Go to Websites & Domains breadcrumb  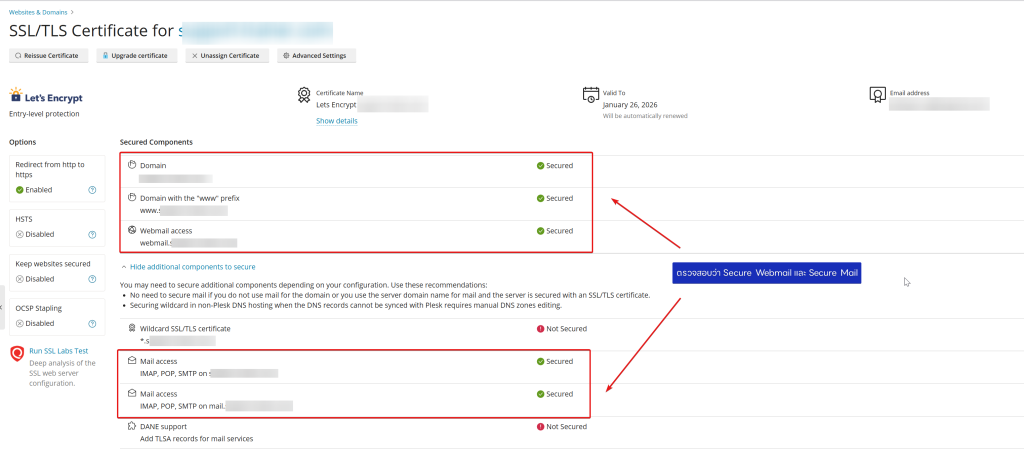pyautogui.click(x=38, y=11)
